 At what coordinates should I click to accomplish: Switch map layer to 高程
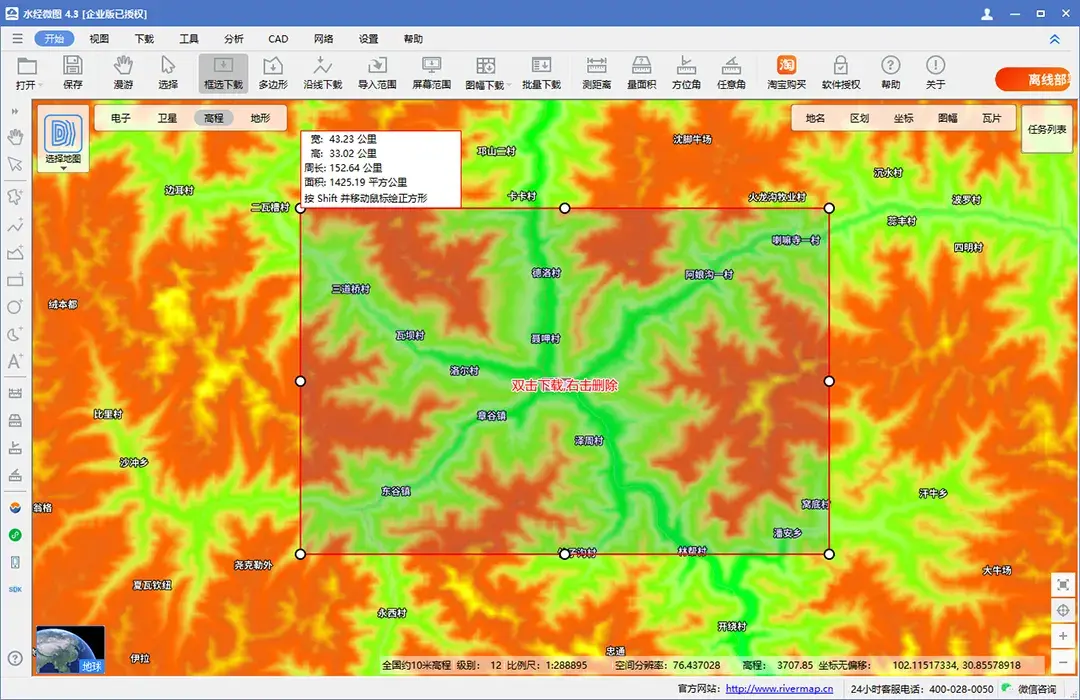tap(214, 119)
